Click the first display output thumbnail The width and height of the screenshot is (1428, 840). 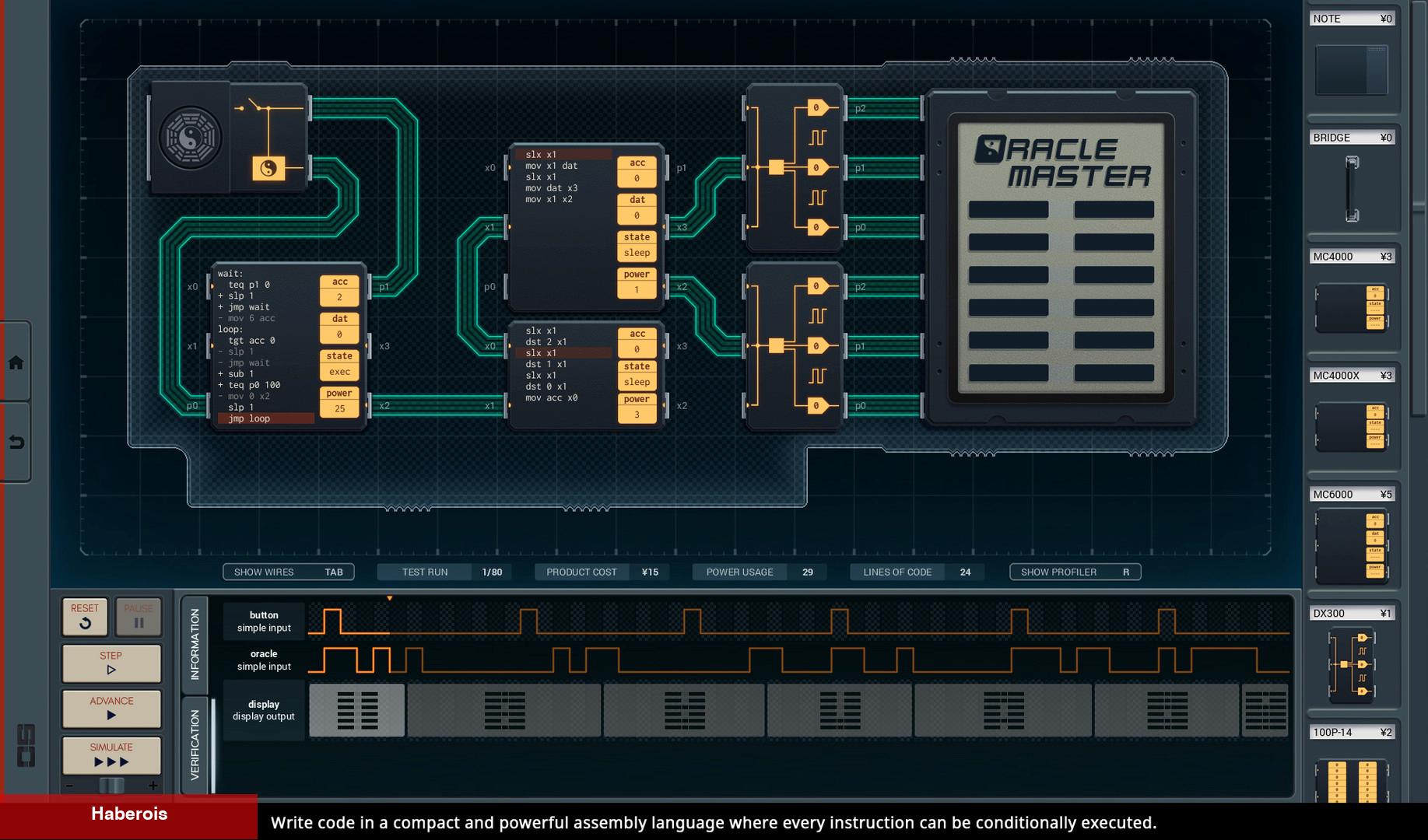357,710
